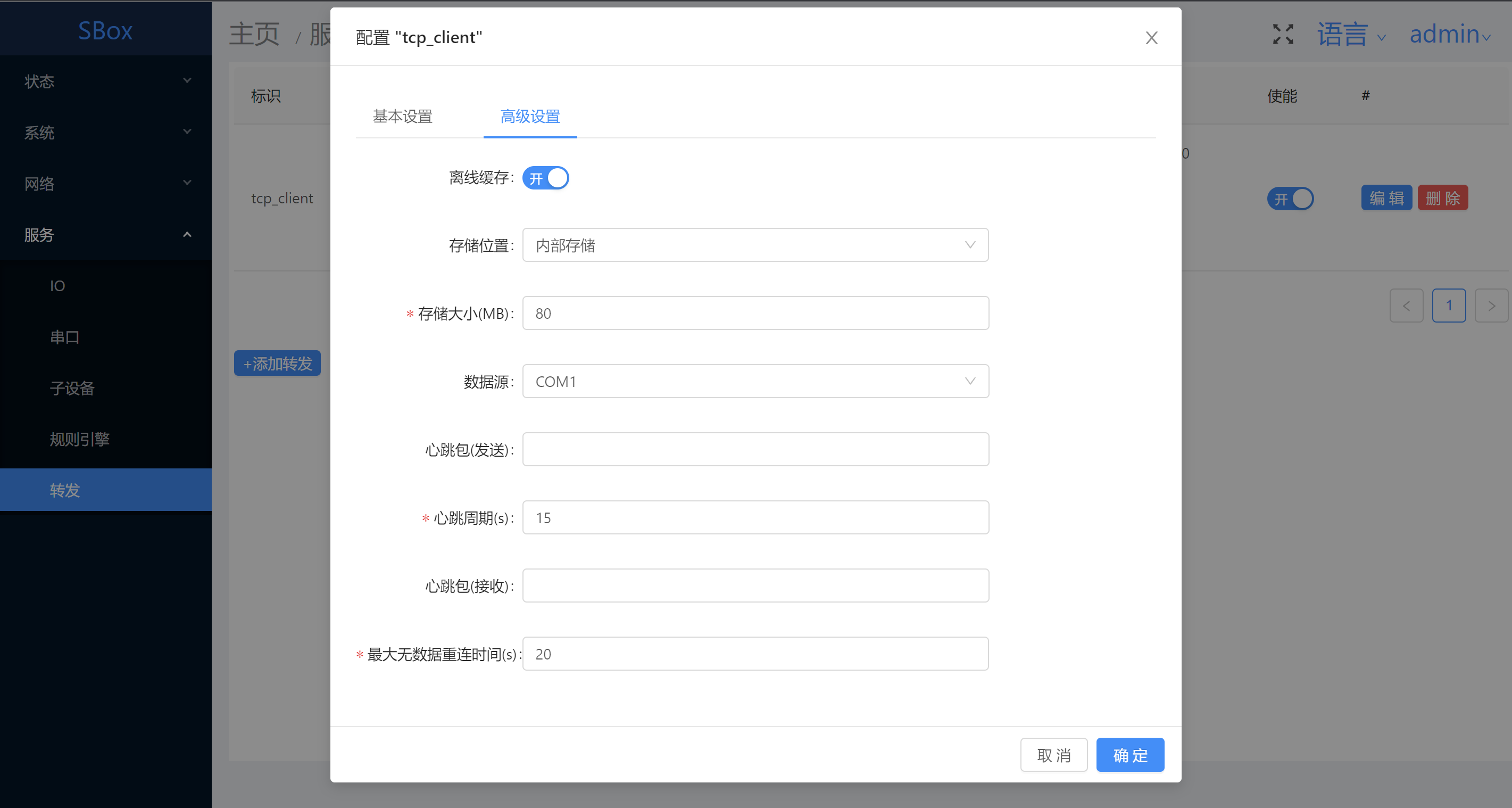Image resolution: width=1512 pixels, height=808 pixels.
Task: Open the 串口 sidebar item
Action: pyautogui.click(x=64, y=337)
